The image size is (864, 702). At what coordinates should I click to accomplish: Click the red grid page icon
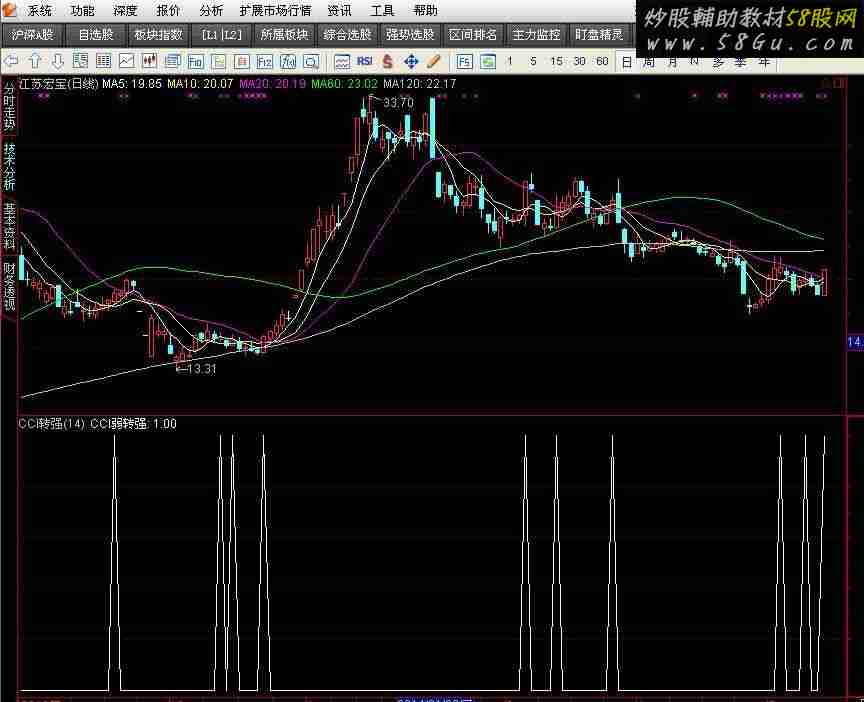click(x=241, y=62)
